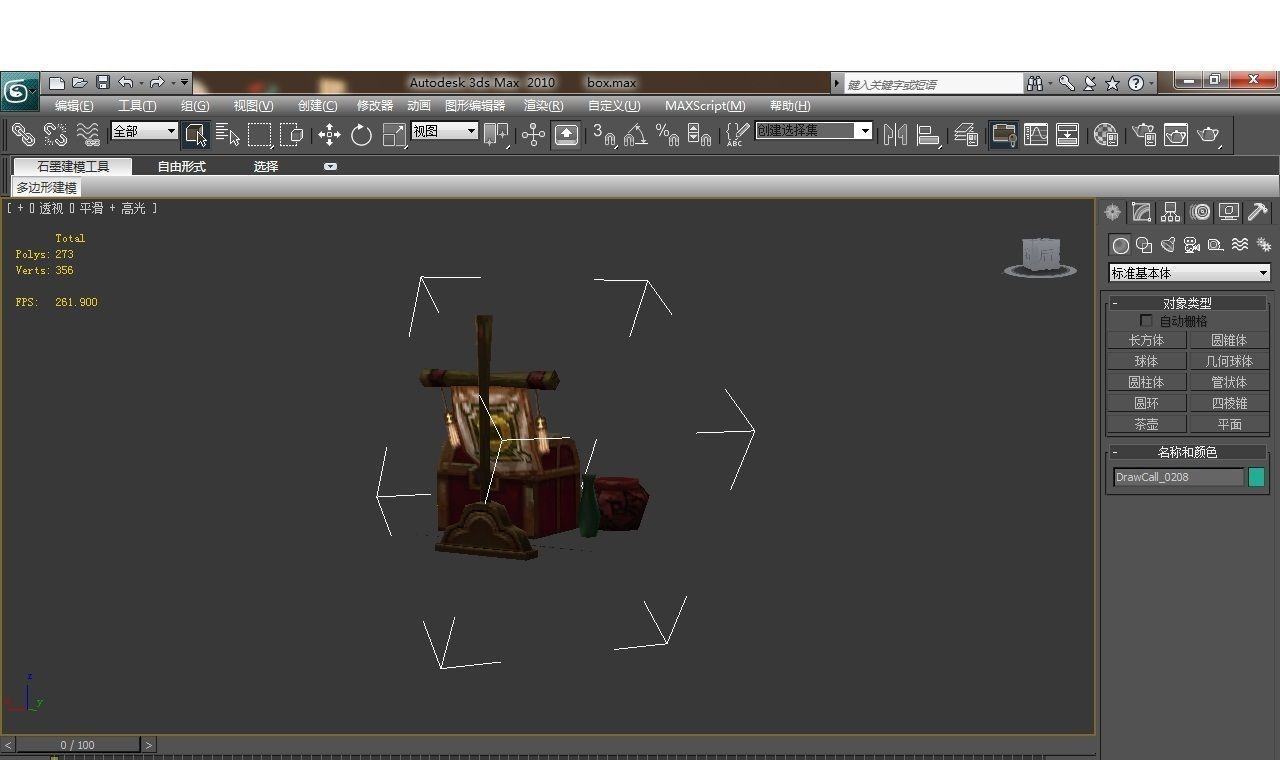Edit Named Selection Sets

point(737,134)
